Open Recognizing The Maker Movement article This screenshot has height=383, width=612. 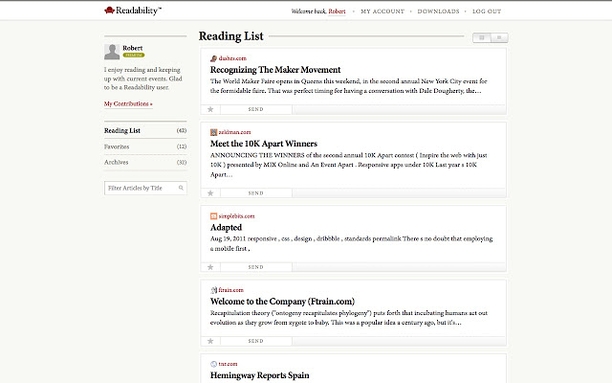[x=275, y=70]
